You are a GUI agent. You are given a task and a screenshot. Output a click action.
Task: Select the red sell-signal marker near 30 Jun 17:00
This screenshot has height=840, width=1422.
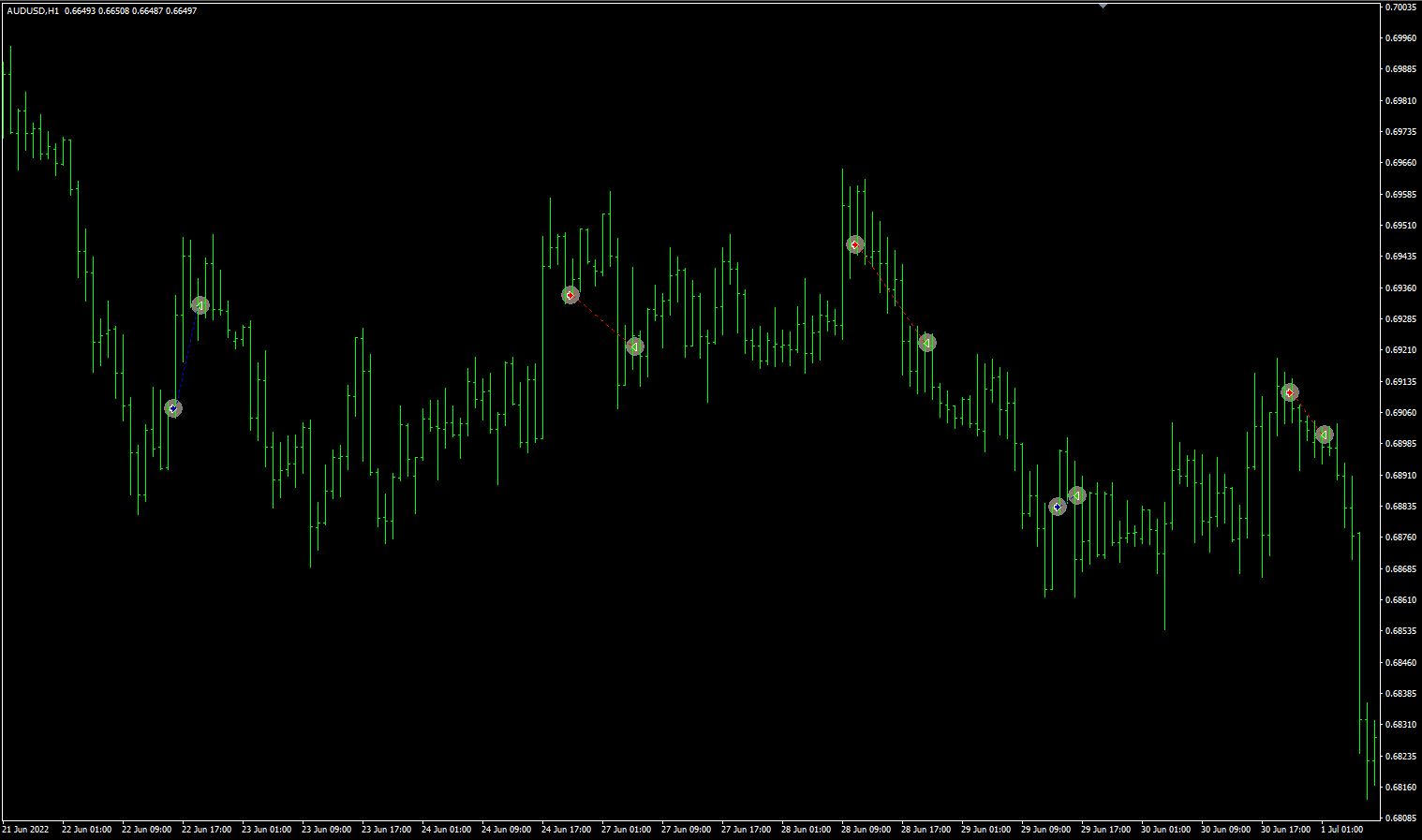pos(1290,392)
